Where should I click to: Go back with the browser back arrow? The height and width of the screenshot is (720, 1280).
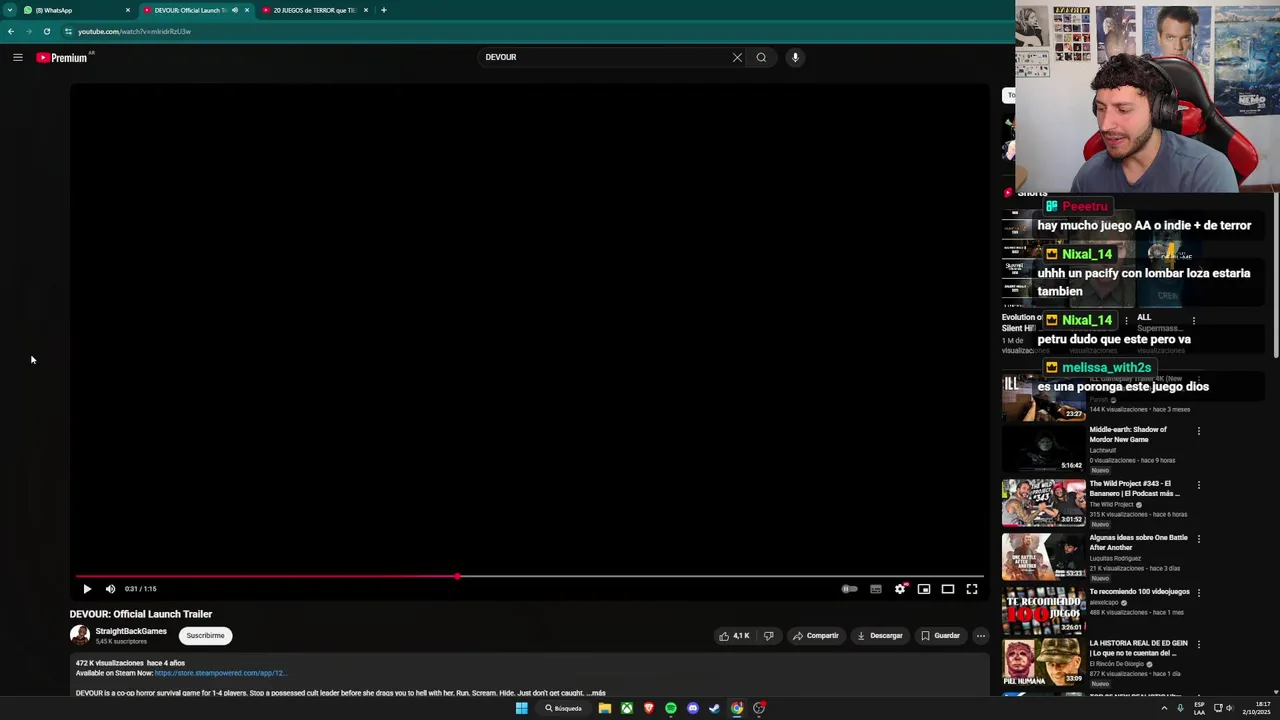pos(11,31)
